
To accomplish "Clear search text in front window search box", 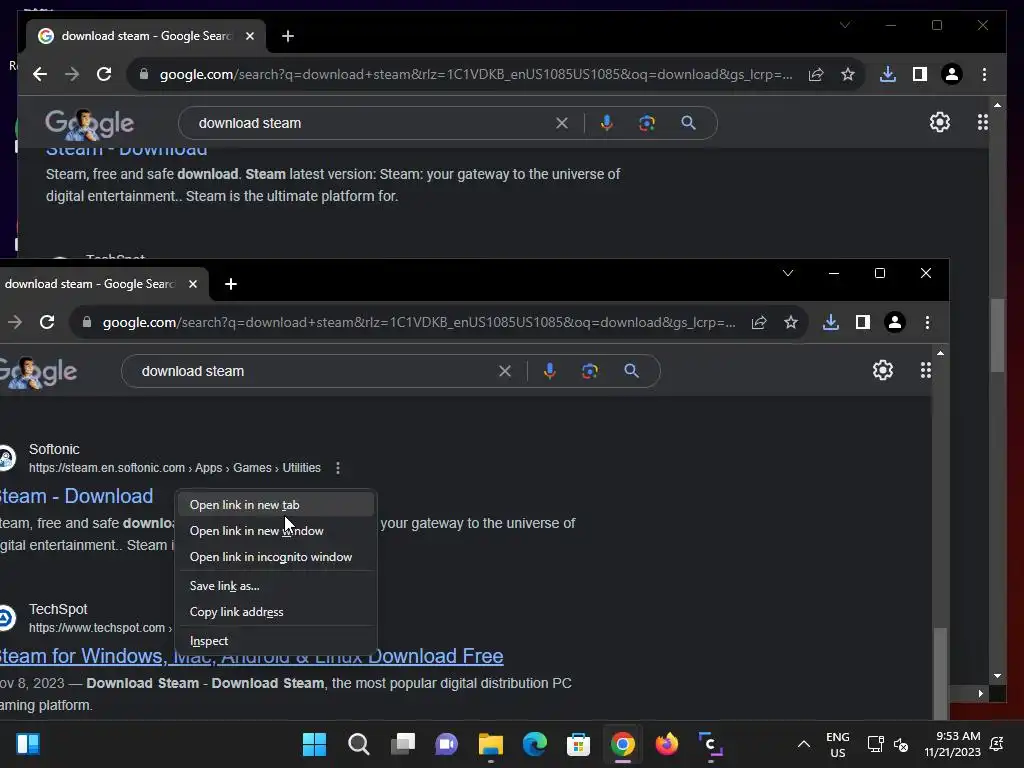I will click(505, 371).
